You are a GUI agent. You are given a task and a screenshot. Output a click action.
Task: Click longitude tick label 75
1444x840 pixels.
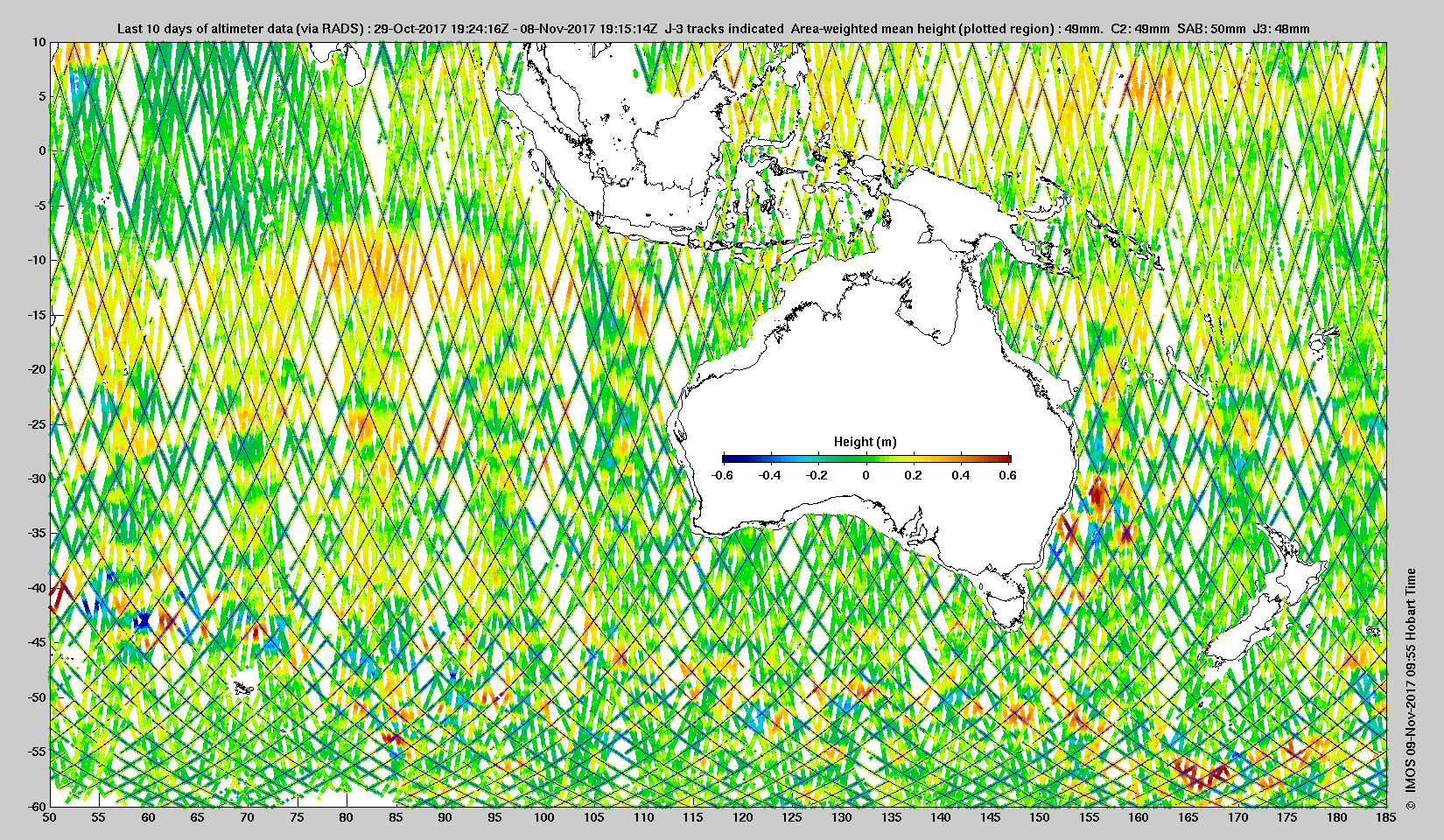[297, 818]
